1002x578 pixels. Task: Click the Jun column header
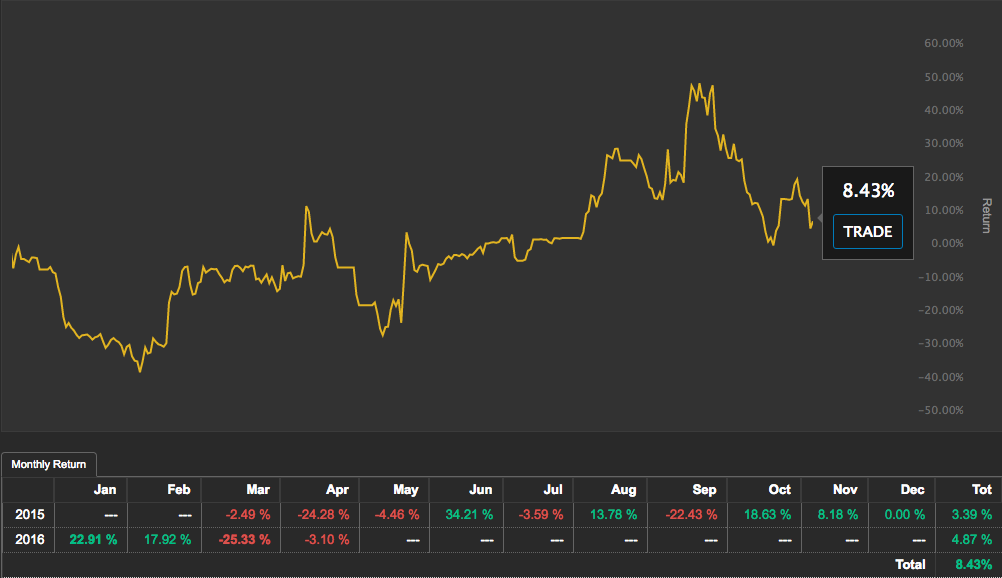(481, 490)
